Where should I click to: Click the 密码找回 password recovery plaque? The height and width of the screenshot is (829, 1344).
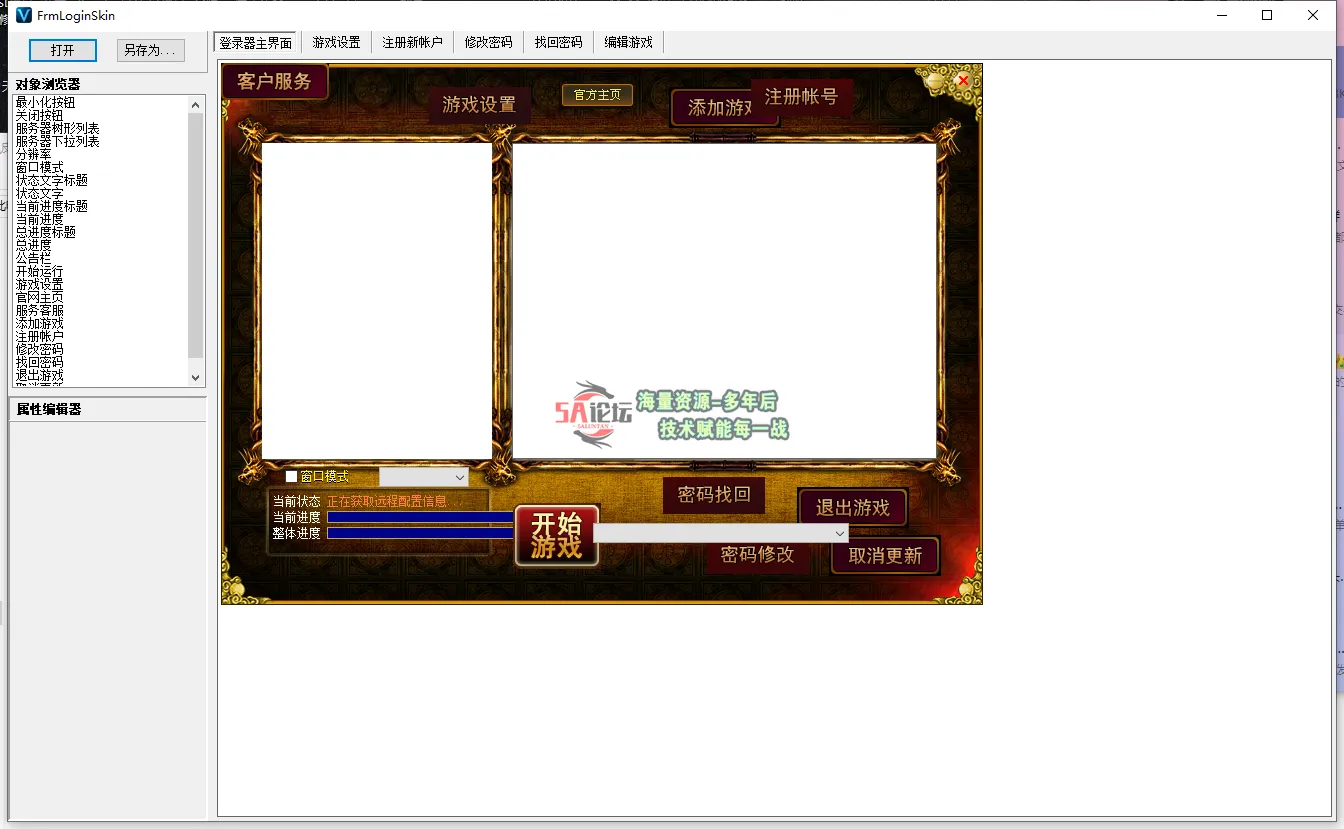713,495
